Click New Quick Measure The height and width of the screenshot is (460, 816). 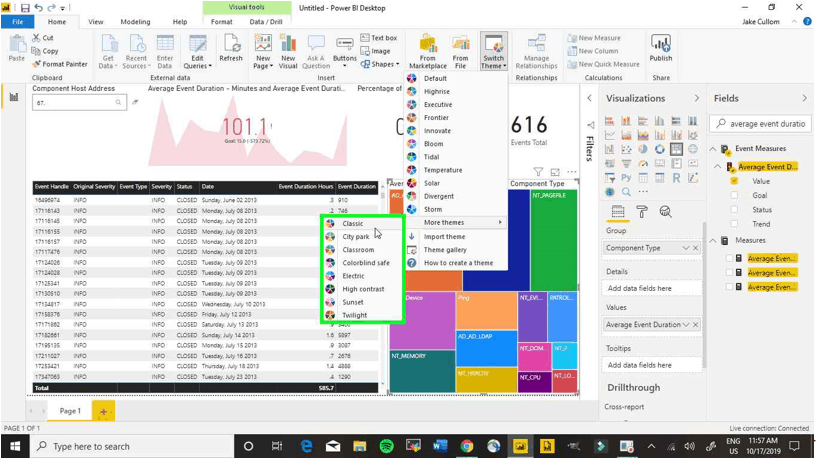(x=603, y=64)
